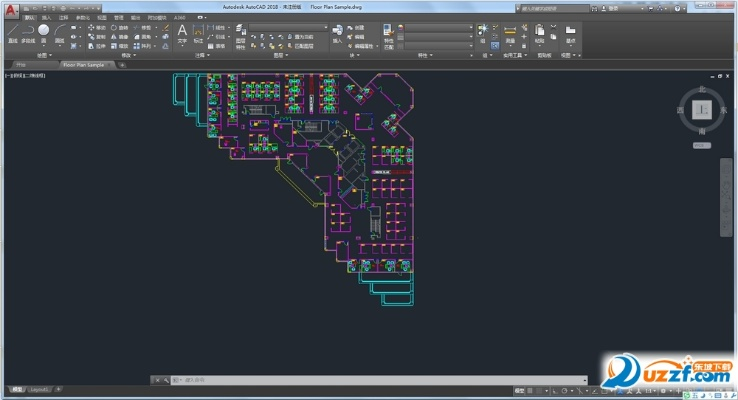Screen dimensions: 738x400
Task: Switch to the Layout1 tab at bottom
Action: pyautogui.click(x=39, y=389)
